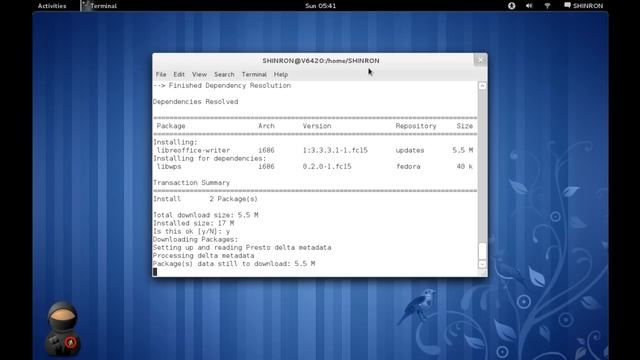
Task: Click the 'Arch' column header
Action: click(x=266, y=126)
